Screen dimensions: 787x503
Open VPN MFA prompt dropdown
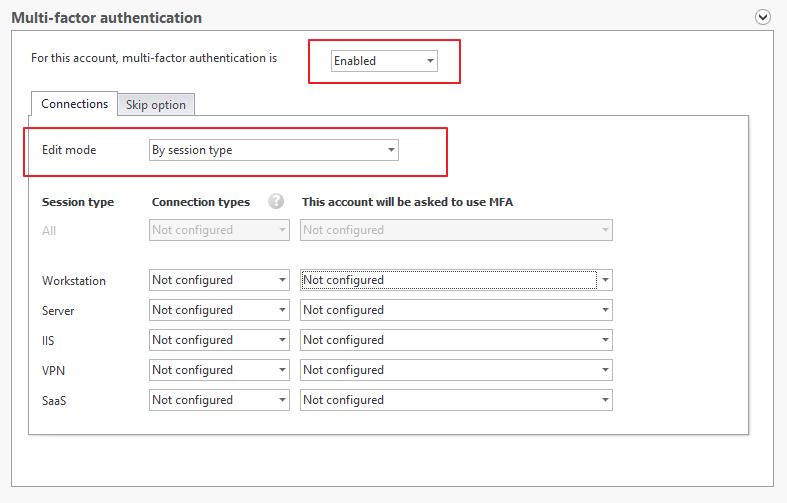click(x=456, y=370)
